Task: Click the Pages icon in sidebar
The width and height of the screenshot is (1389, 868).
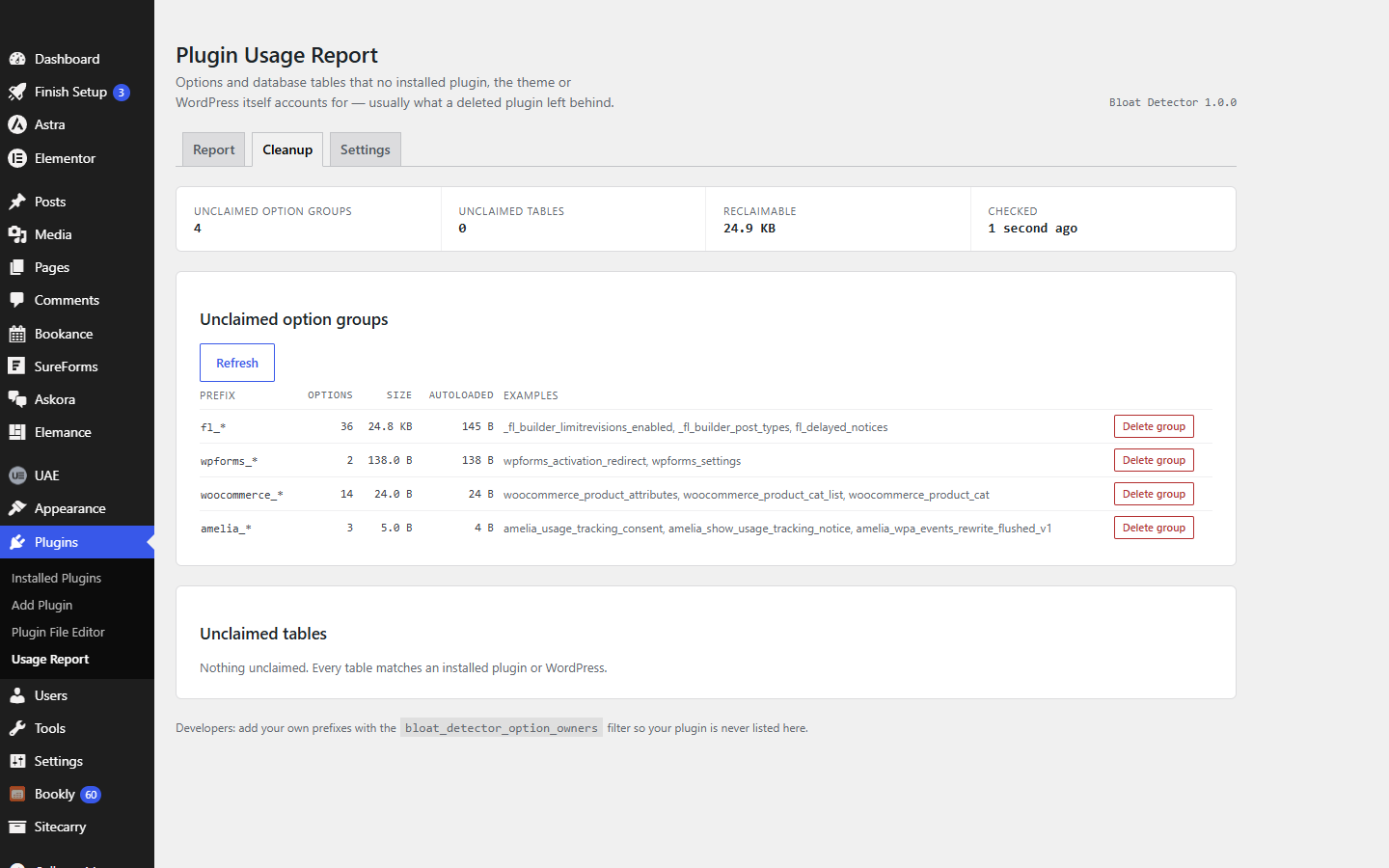Action: [x=17, y=267]
